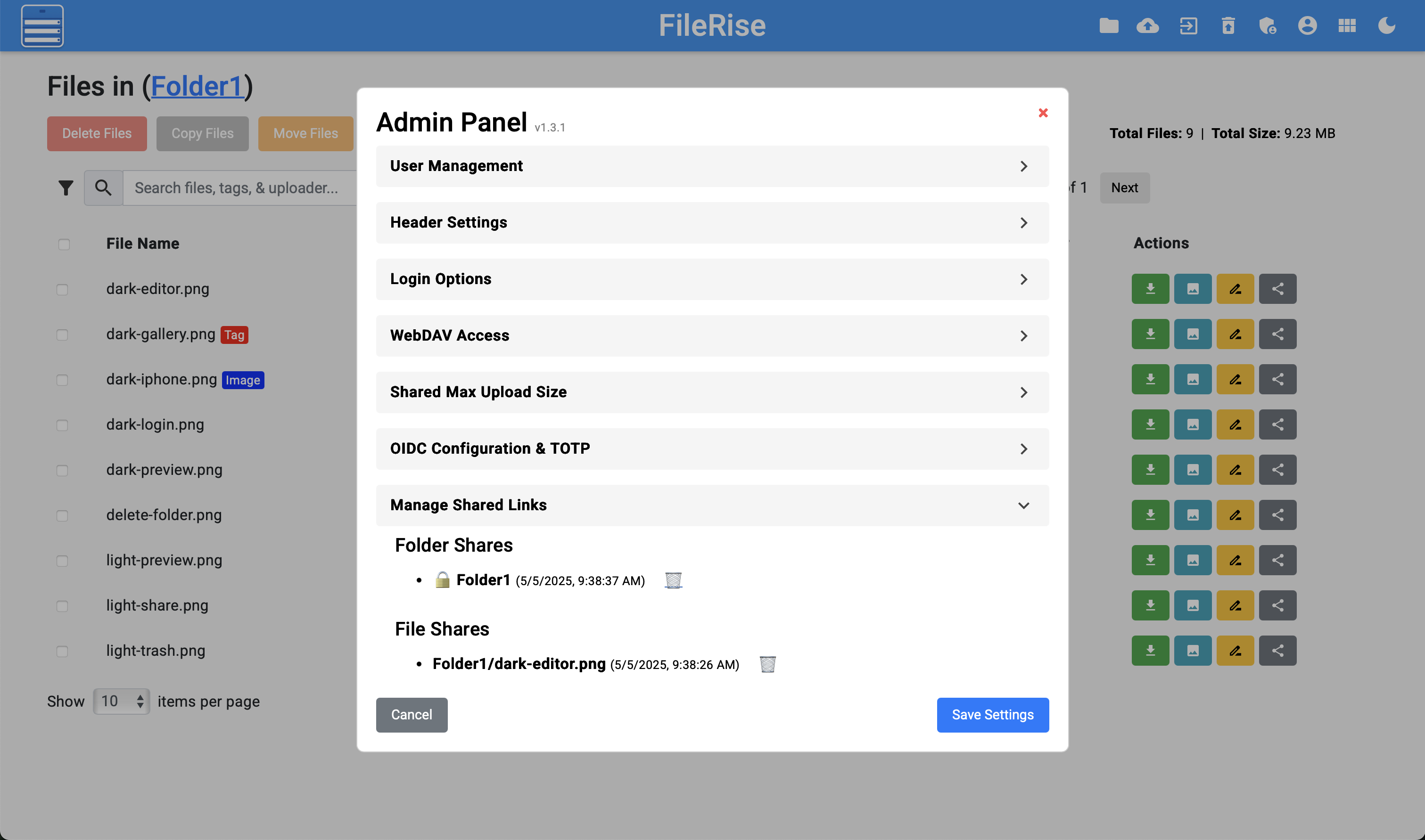
Task: Toggle dark mode moon icon
Action: [x=1386, y=26]
